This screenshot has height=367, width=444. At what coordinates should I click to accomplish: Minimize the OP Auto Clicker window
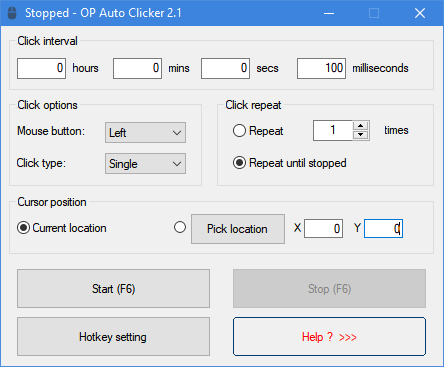point(329,13)
